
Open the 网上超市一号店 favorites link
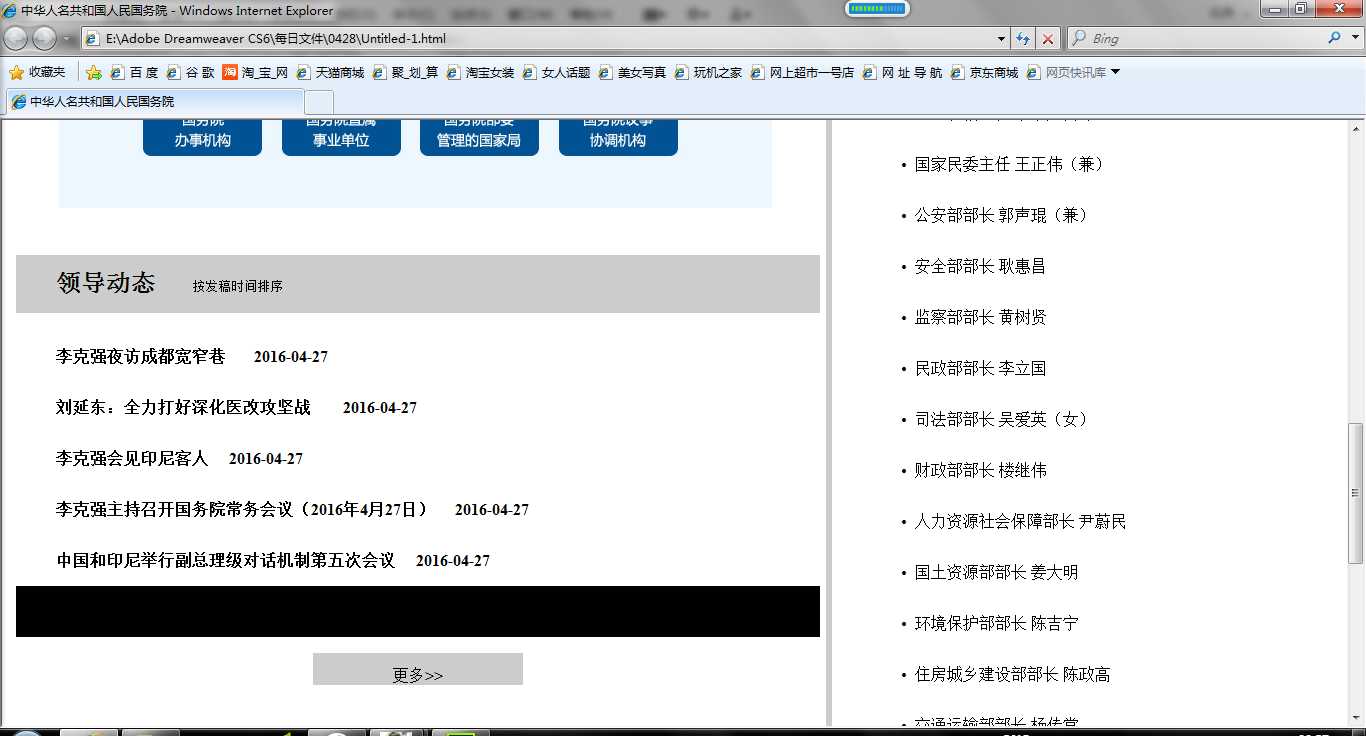[802, 72]
